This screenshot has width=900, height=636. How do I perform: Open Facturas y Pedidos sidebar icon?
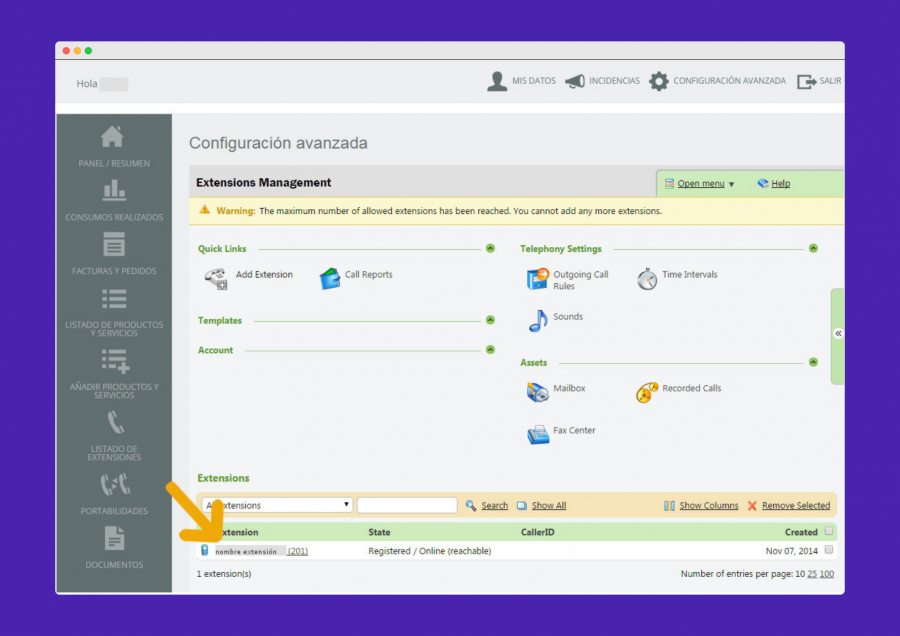coord(114,245)
